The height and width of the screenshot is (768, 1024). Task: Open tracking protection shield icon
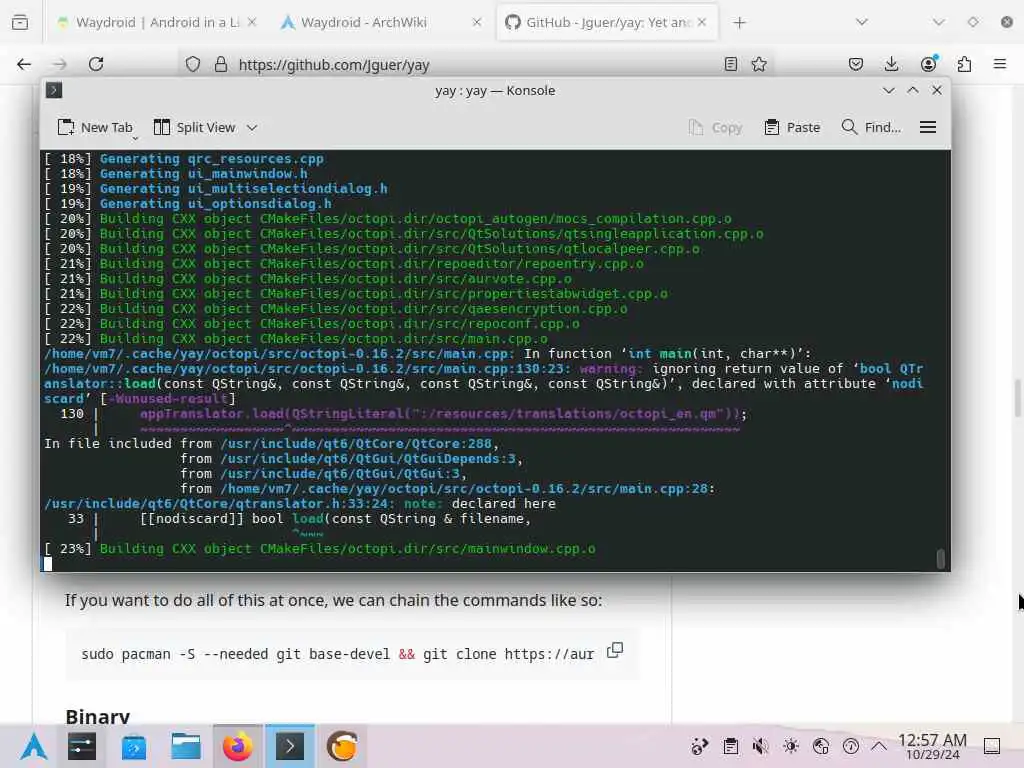click(x=193, y=64)
